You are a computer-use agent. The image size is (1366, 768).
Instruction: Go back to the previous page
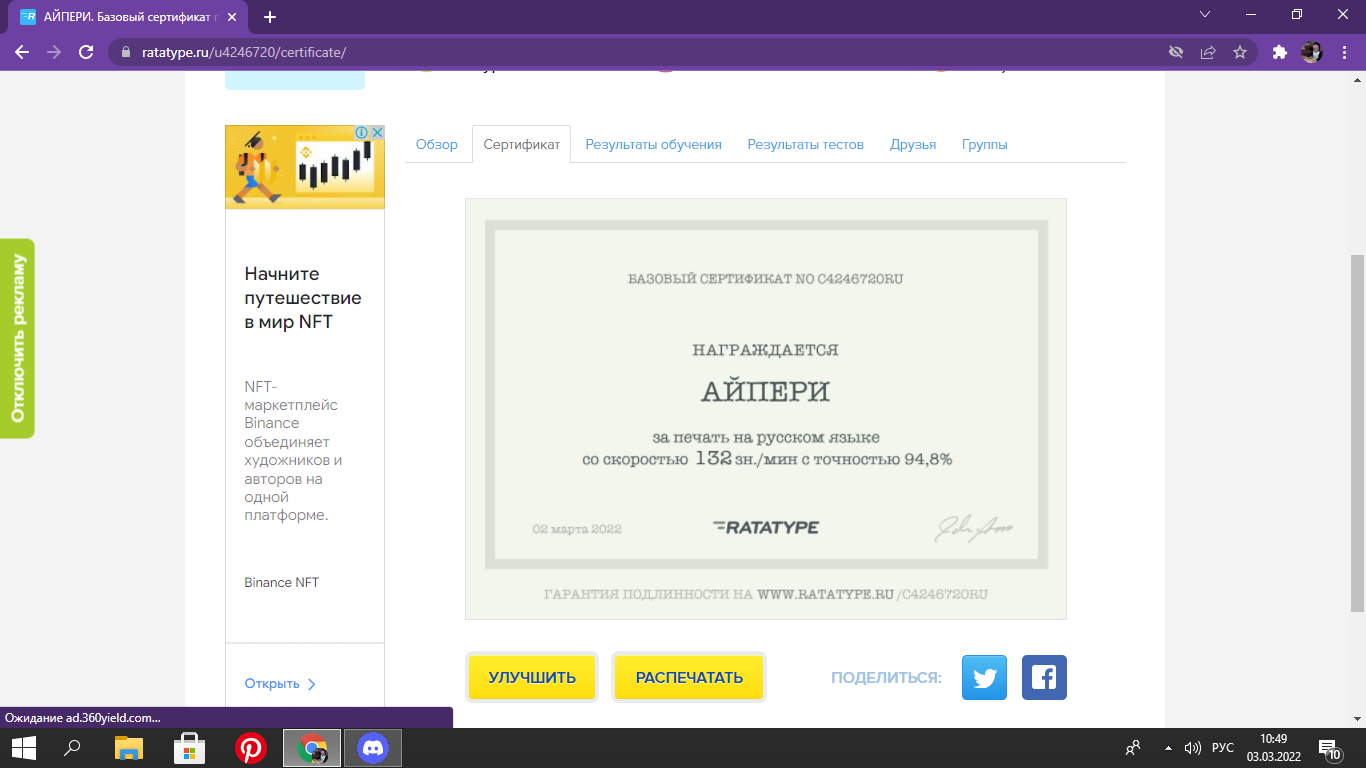pos(22,52)
